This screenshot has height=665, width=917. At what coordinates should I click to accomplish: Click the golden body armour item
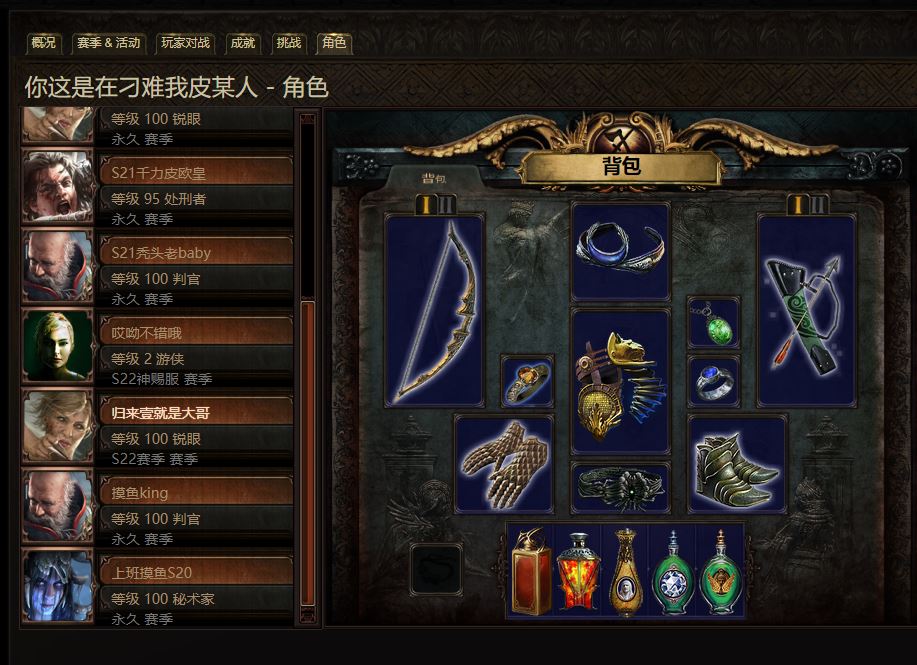pos(620,381)
